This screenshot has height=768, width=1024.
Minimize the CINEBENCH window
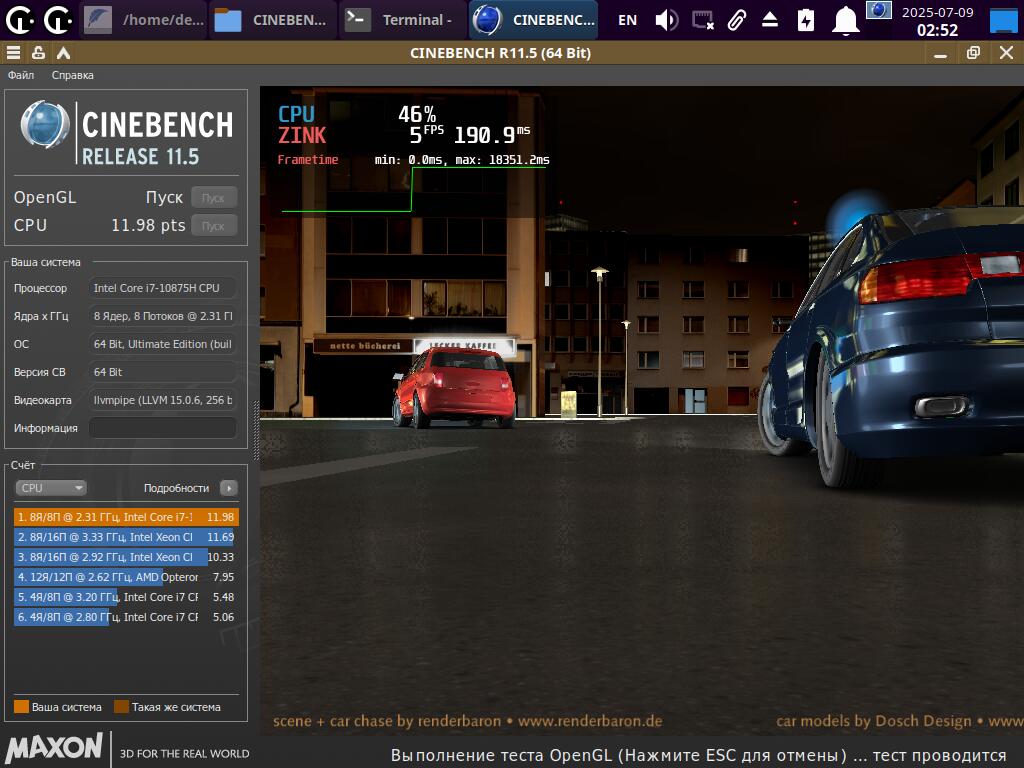coord(940,53)
